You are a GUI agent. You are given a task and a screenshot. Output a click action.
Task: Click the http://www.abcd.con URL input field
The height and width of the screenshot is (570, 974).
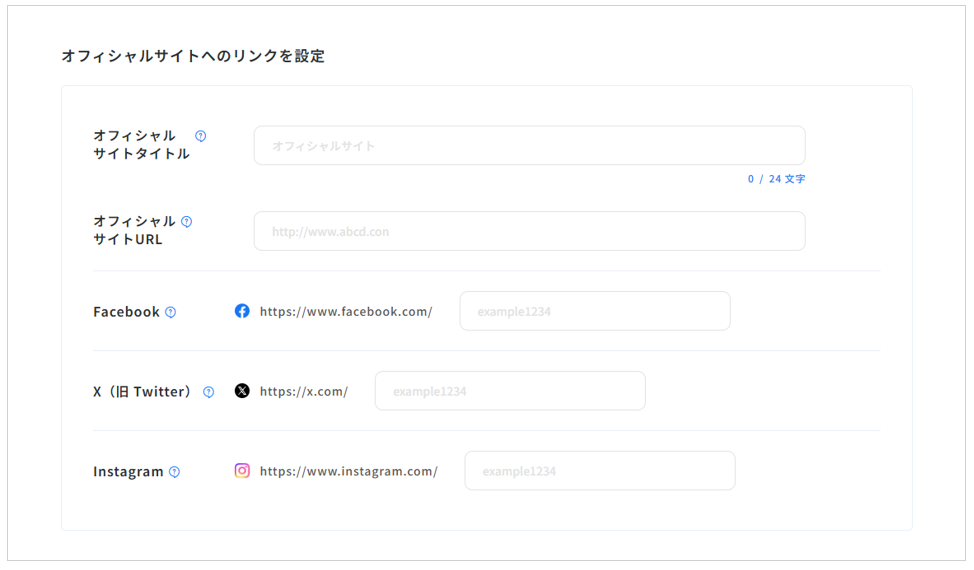tap(529, 231)
